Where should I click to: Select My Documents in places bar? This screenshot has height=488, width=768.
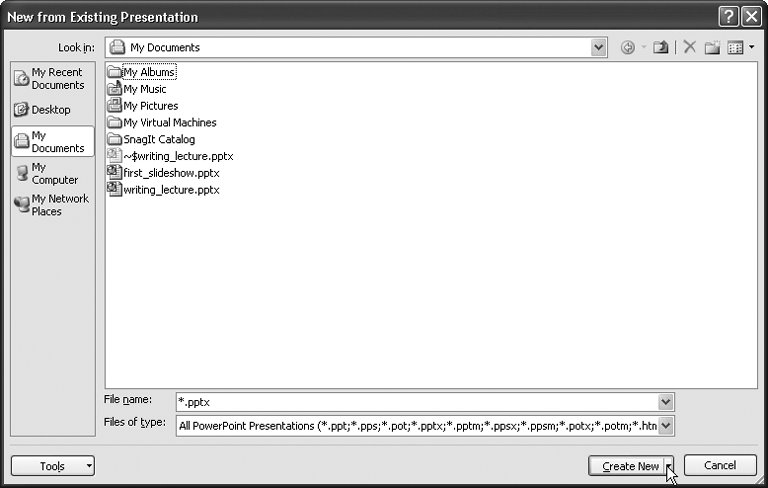[53, 142]
